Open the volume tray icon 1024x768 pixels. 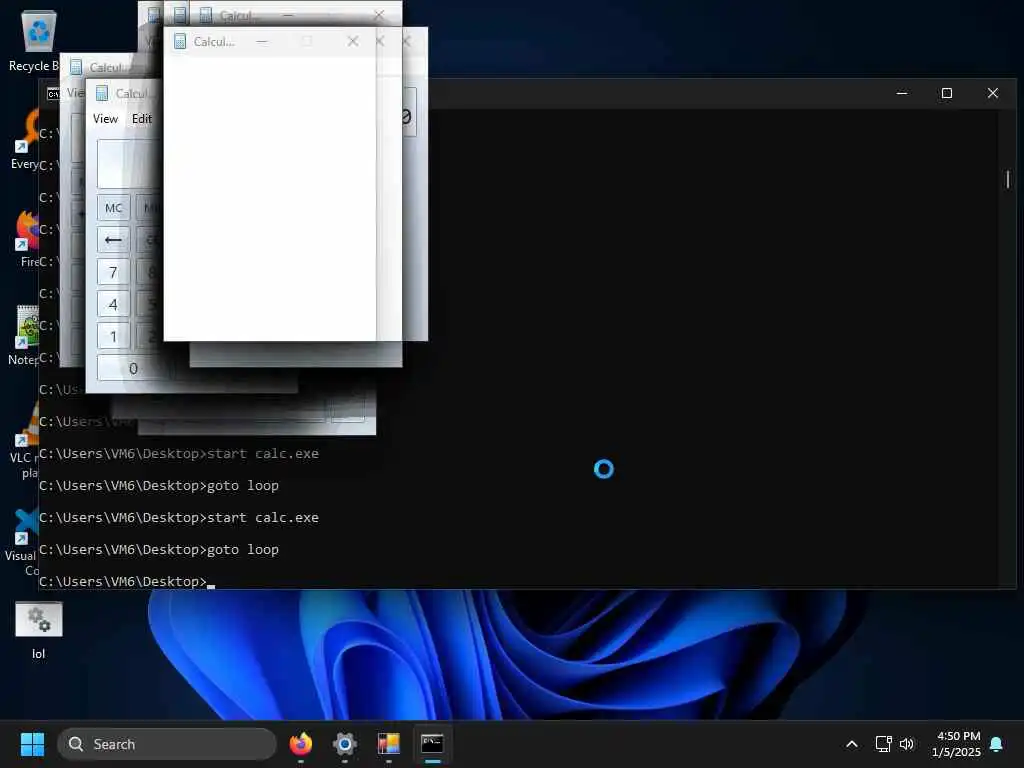pos(906,744)
